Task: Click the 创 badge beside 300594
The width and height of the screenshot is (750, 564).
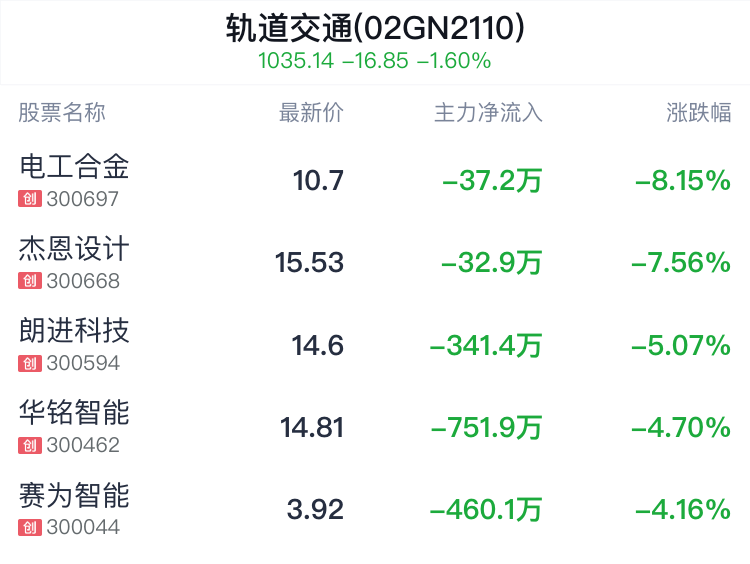Action: 30,363
